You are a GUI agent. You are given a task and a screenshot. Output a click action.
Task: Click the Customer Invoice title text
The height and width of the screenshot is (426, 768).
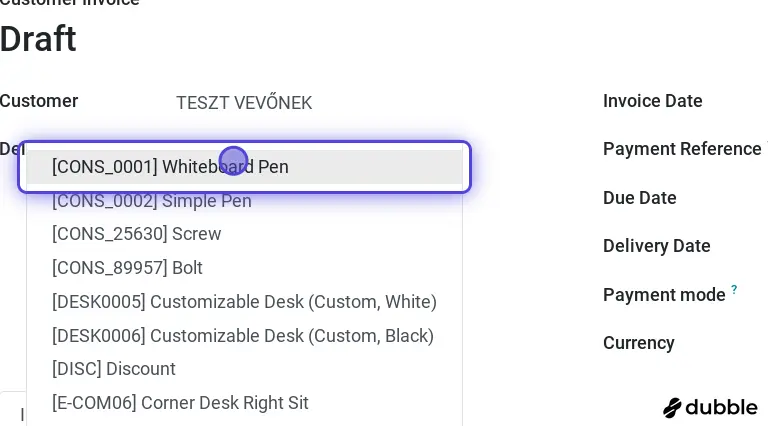tap(70, 3)
